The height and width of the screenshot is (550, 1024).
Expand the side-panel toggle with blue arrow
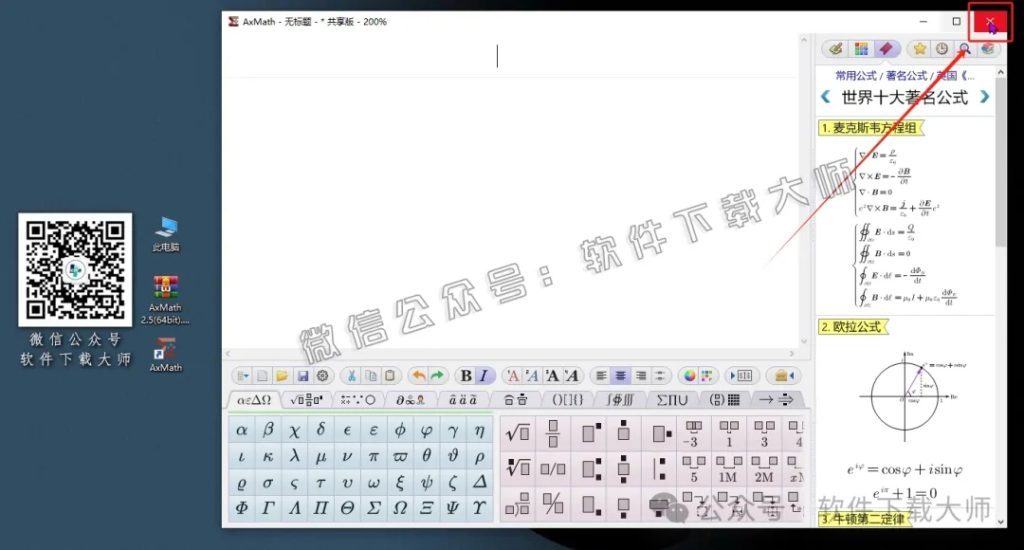point(741,376)
